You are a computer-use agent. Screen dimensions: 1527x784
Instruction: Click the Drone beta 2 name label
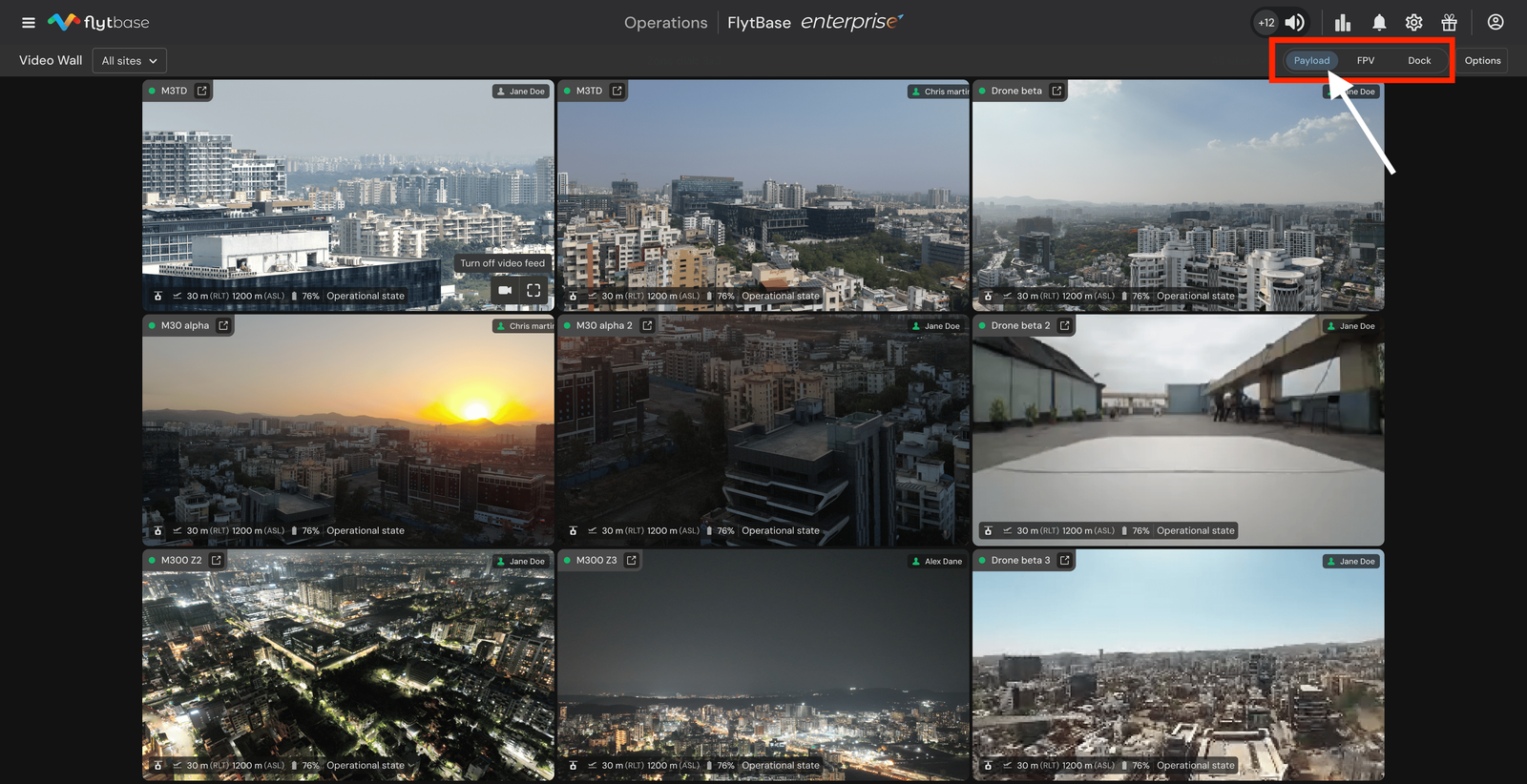pyautogui.click(x=1020, y=325)
